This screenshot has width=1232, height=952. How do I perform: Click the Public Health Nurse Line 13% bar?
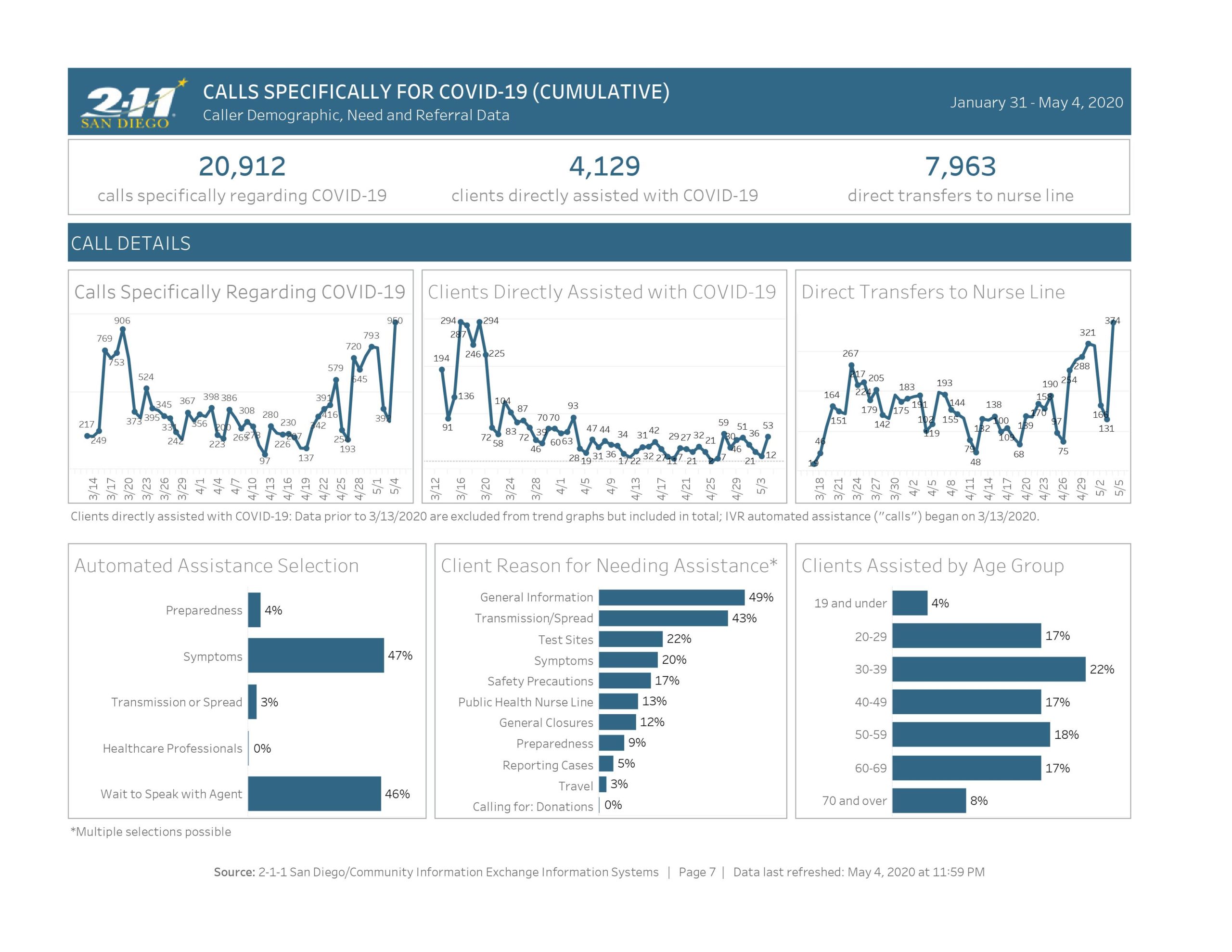(618, 701)
